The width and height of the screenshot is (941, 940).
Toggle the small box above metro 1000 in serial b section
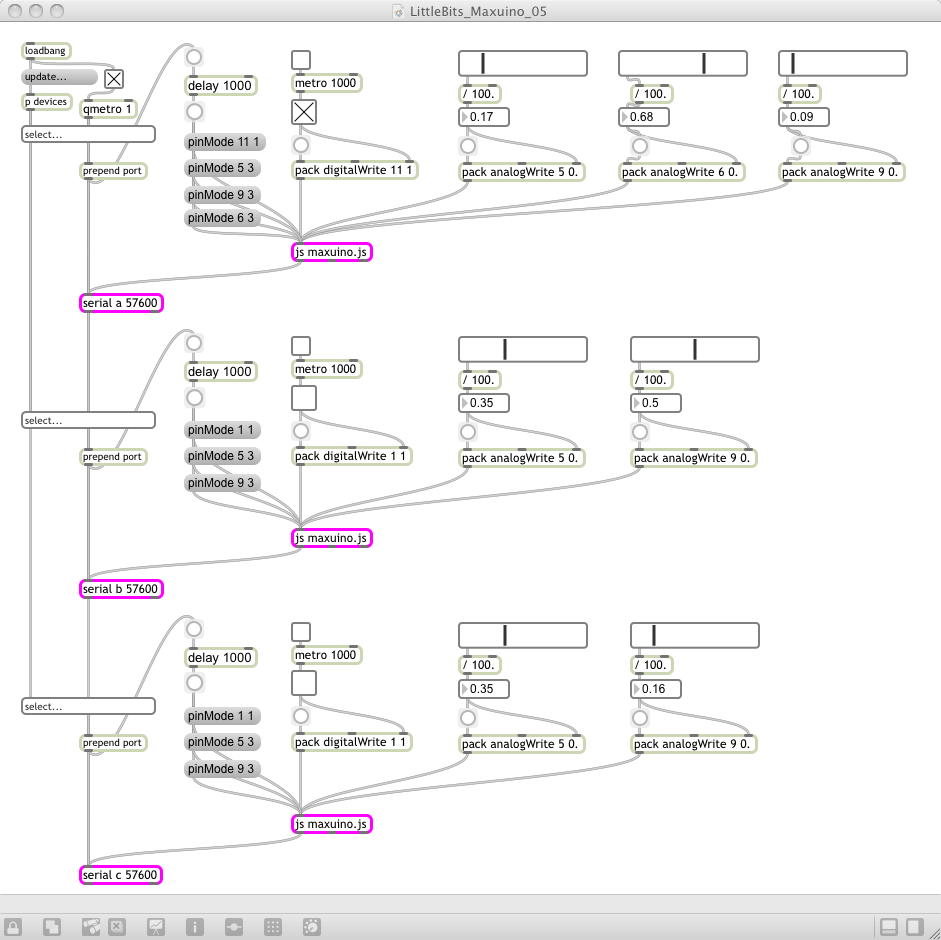click(x=301, y=346)
